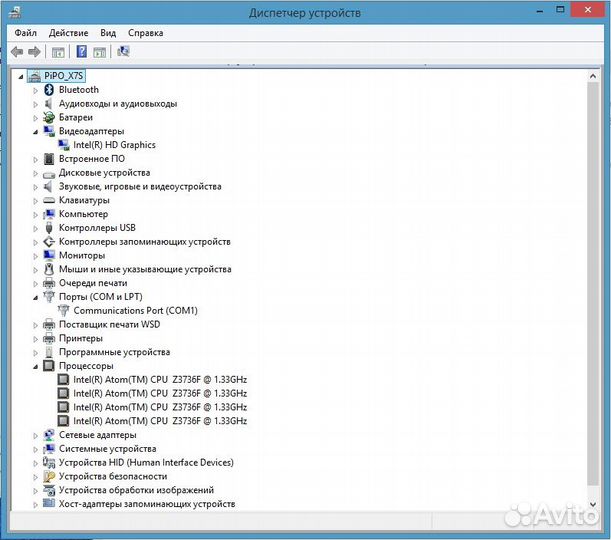This screenshot has height=540, width=611.
Task: Click the PiPO_X7S computer icon
Action: click(x=35, y=76)
